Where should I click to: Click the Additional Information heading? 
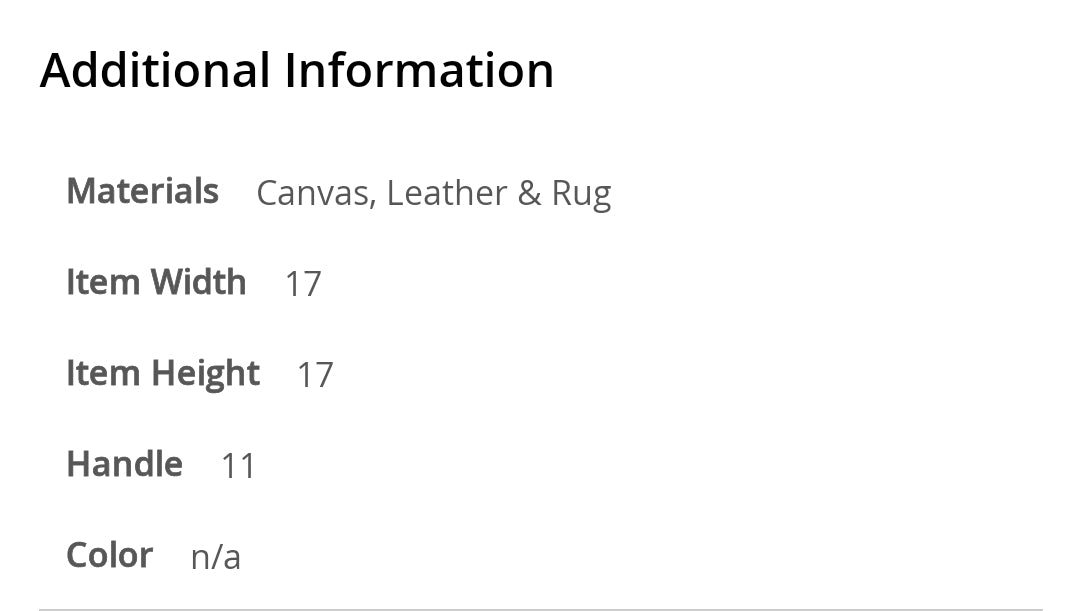coord(296,71)
